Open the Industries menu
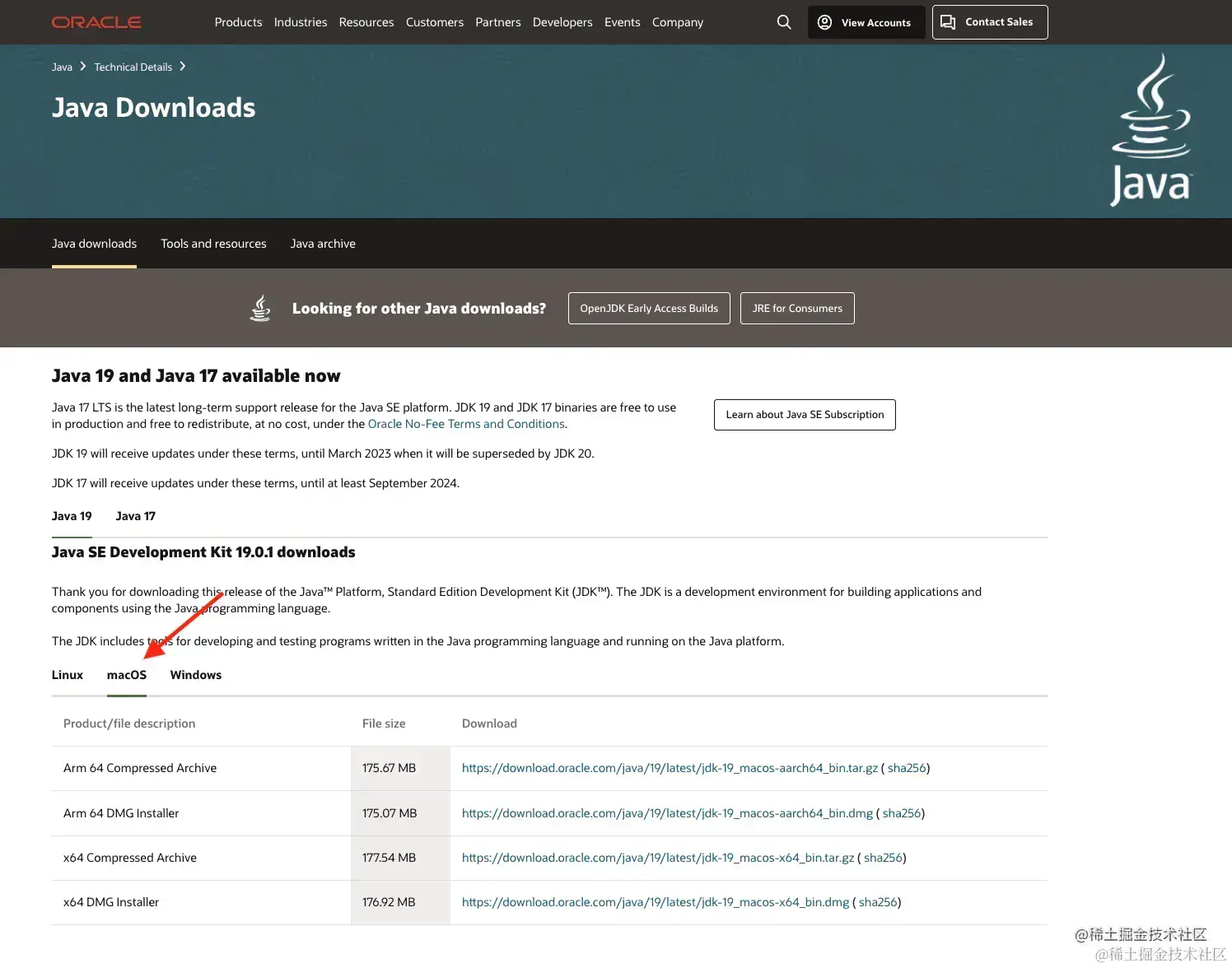The image size is (1232, 968). pyautogui.click(x=301, y=22)
